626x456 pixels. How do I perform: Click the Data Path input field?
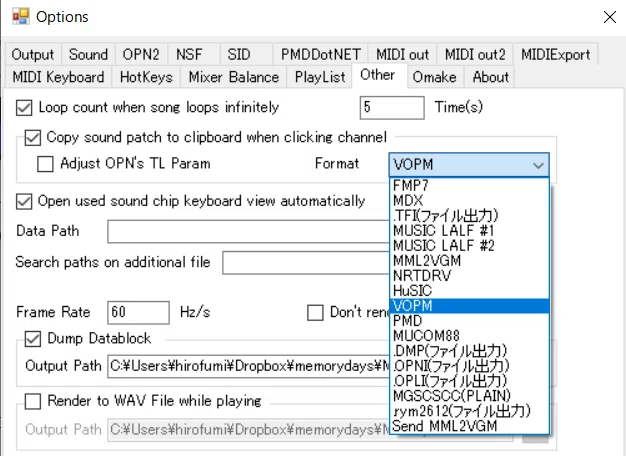(248, 231)
